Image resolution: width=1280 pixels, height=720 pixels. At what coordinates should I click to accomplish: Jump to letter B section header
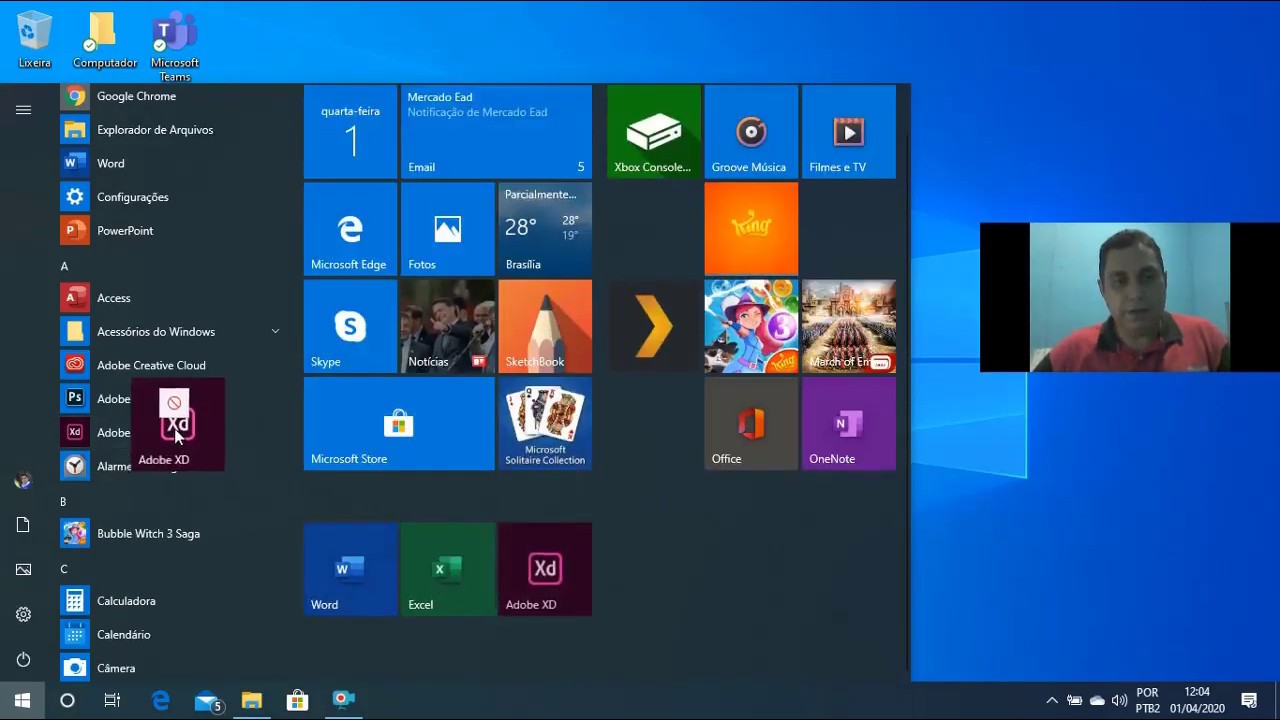point(63,502)
